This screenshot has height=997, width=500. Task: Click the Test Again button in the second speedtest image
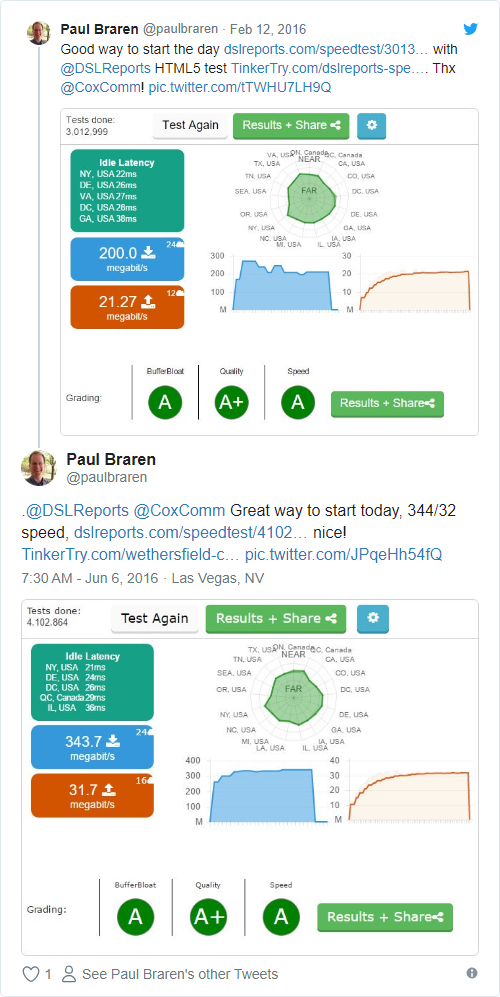[155, 619]
